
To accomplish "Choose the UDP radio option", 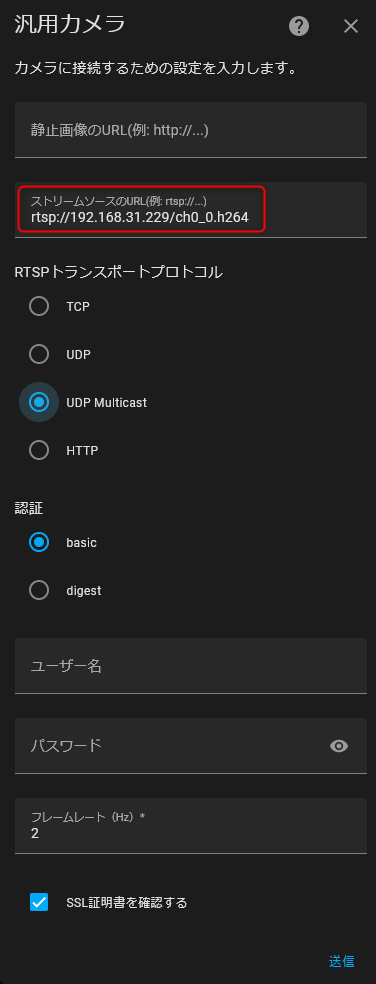I will pos(39,355).
